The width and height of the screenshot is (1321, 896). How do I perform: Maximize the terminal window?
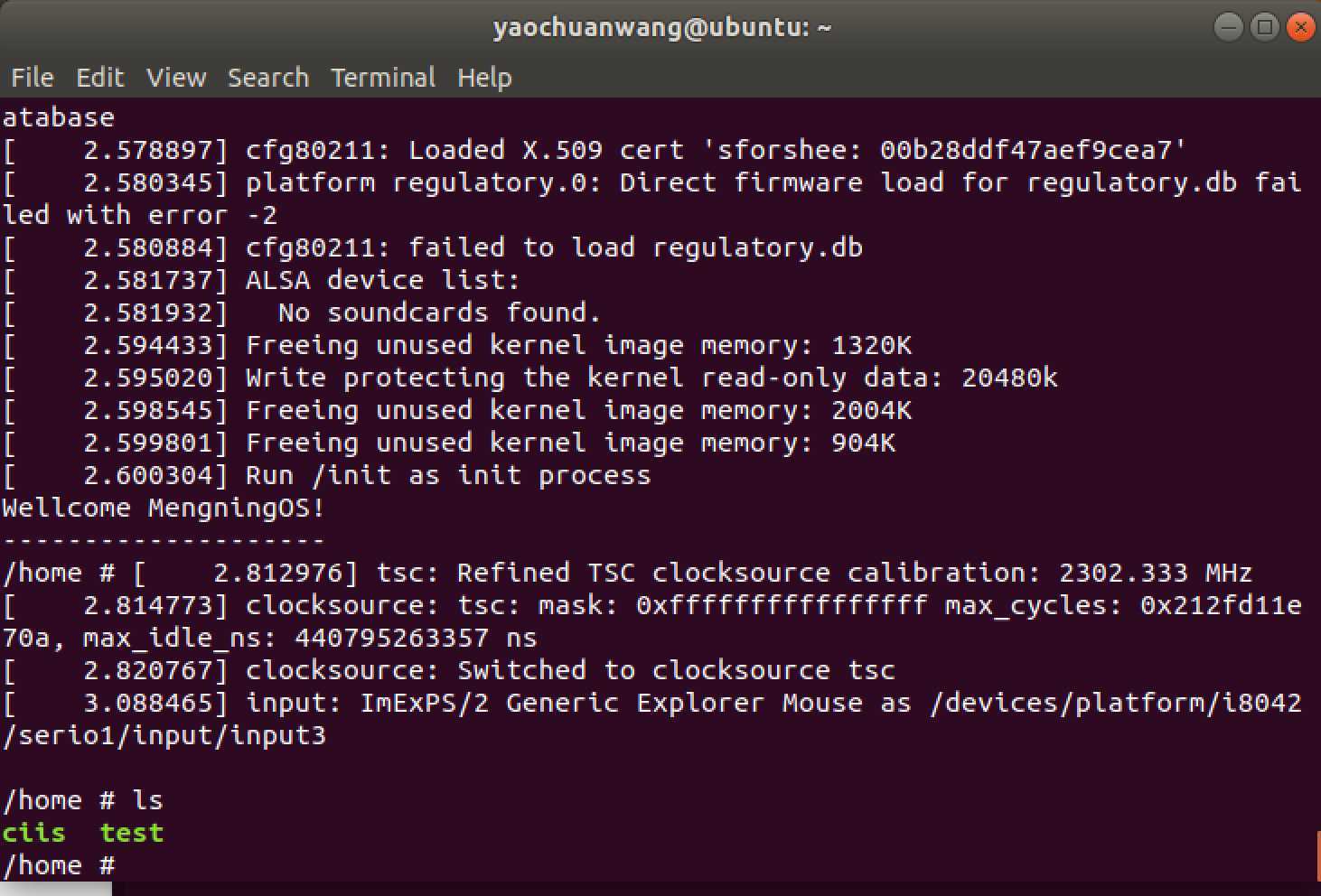pyautogui.click(x=1265, y=27)
